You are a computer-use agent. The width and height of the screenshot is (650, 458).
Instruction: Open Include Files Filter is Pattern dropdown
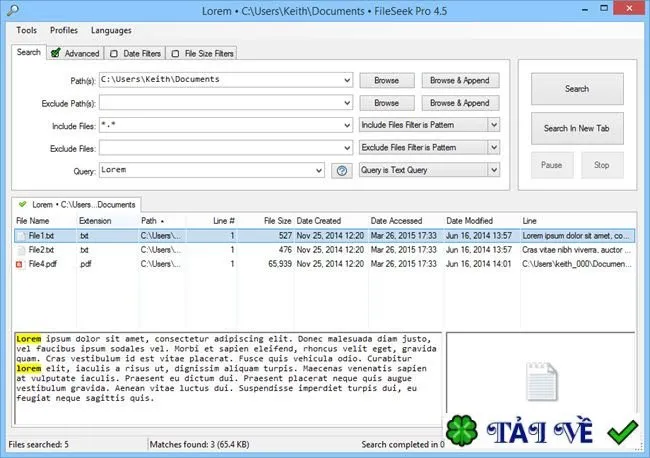coord(429,125)
